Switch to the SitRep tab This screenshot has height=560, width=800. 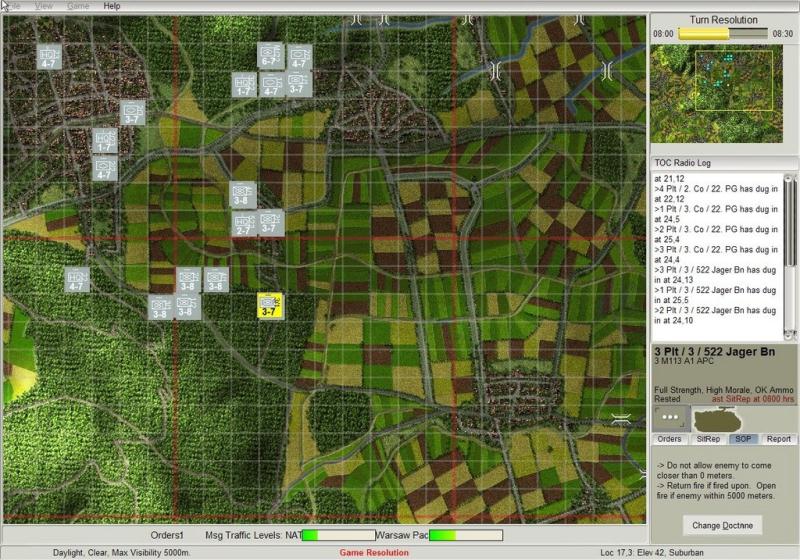pos(707,439)
